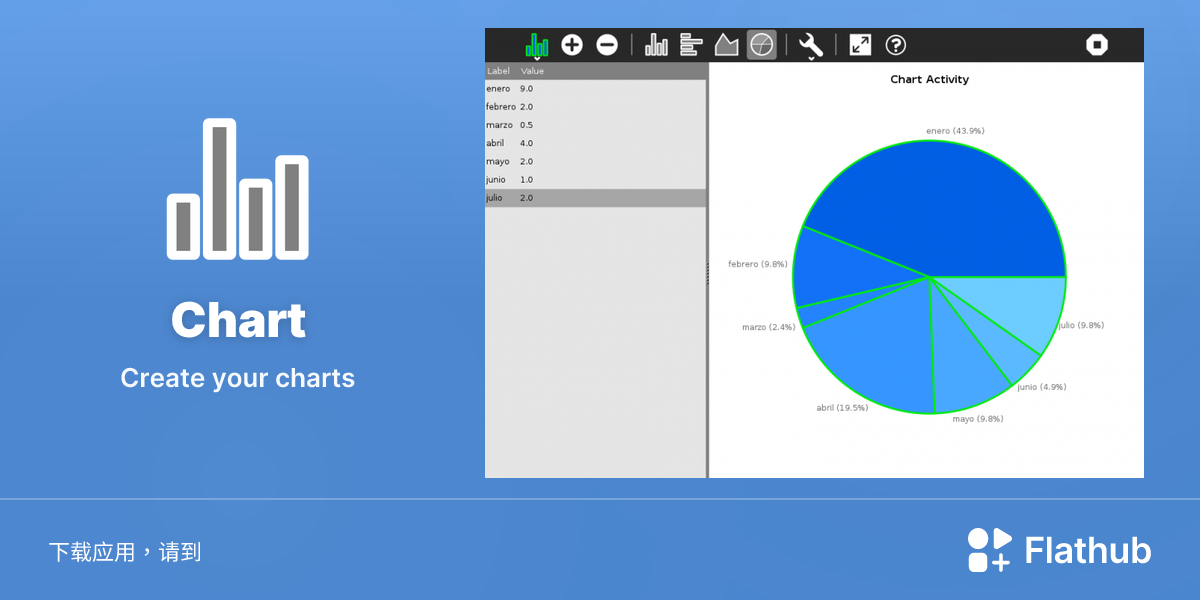This screenshot has width=1200, height=600.
Task: Select the junio row label
Action: click(496, 179)
